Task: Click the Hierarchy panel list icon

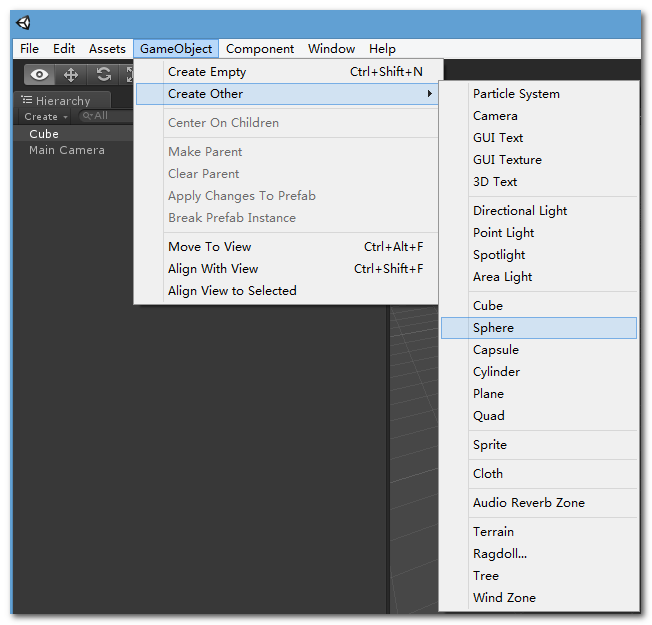Action: (x=27, y=100)
